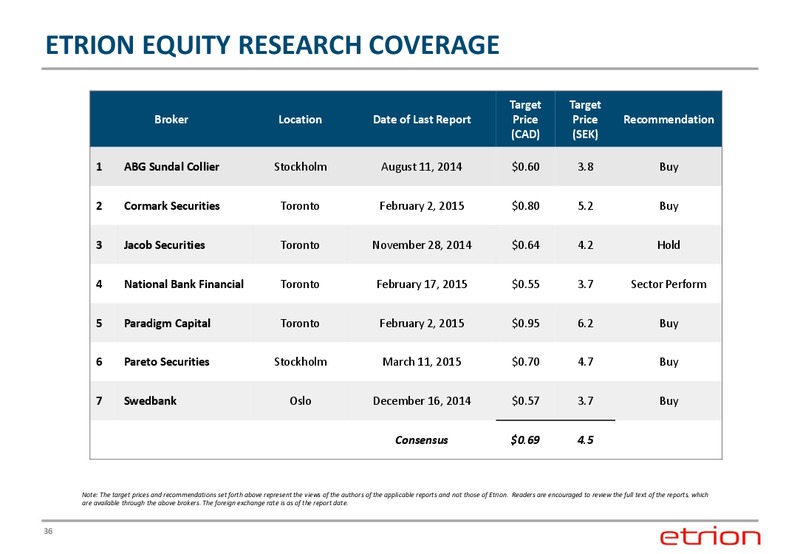Viewport: 800px width, 554px height.
Task: Click the 'Target Price (SEK)' header
Action: (x=585, y=119)
